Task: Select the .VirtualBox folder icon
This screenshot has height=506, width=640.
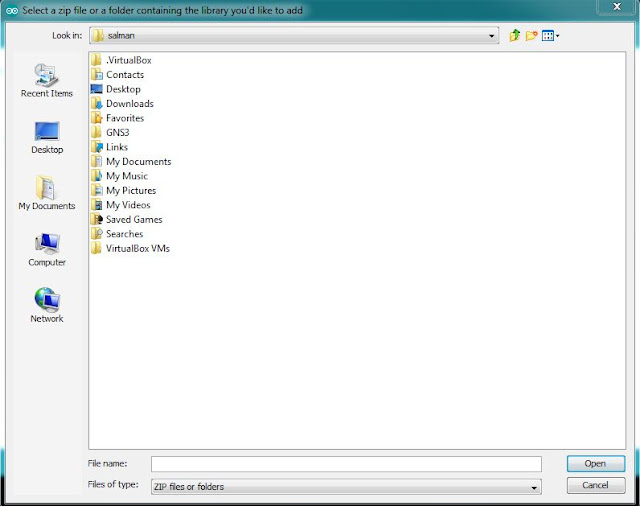Action: click(x=96, y=60)
